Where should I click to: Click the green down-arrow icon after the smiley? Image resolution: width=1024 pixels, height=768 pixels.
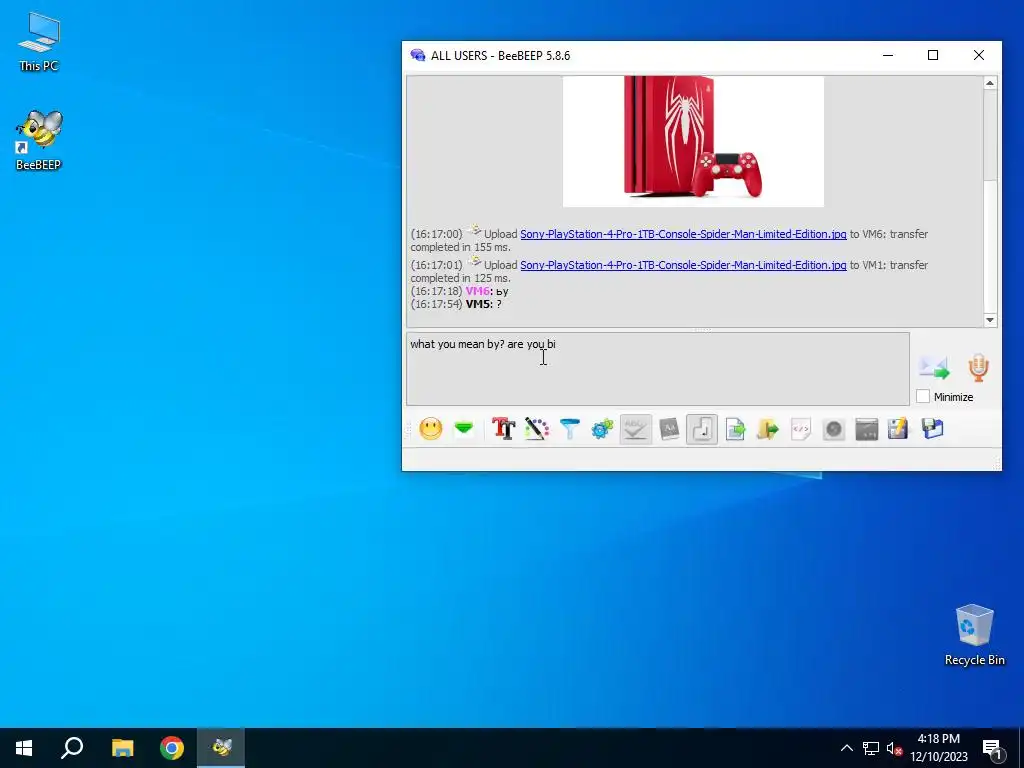click(x=464, y=429)
